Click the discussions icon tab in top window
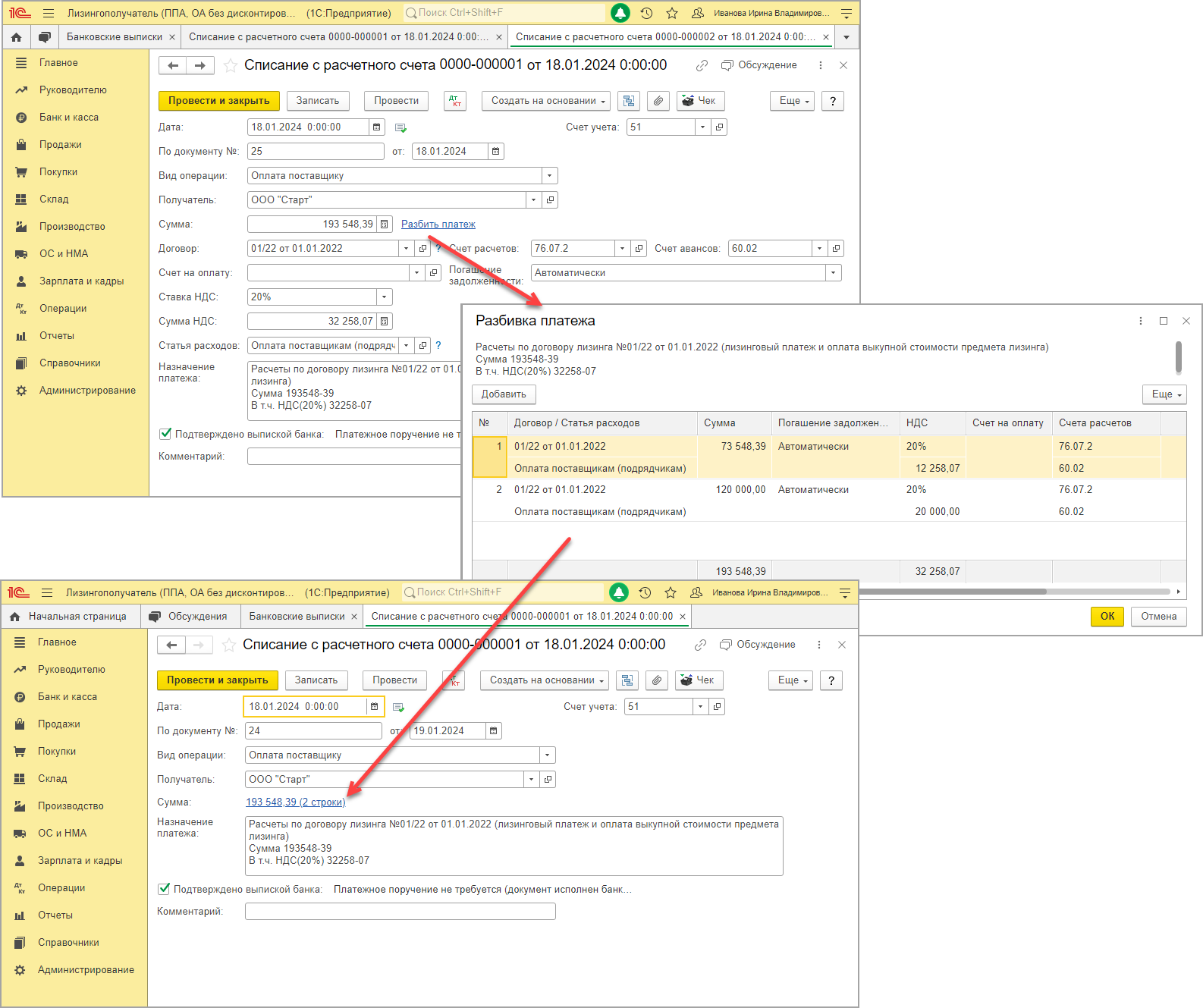The width and height of the screenshot is (1203, 1008). tap(45, 36)
